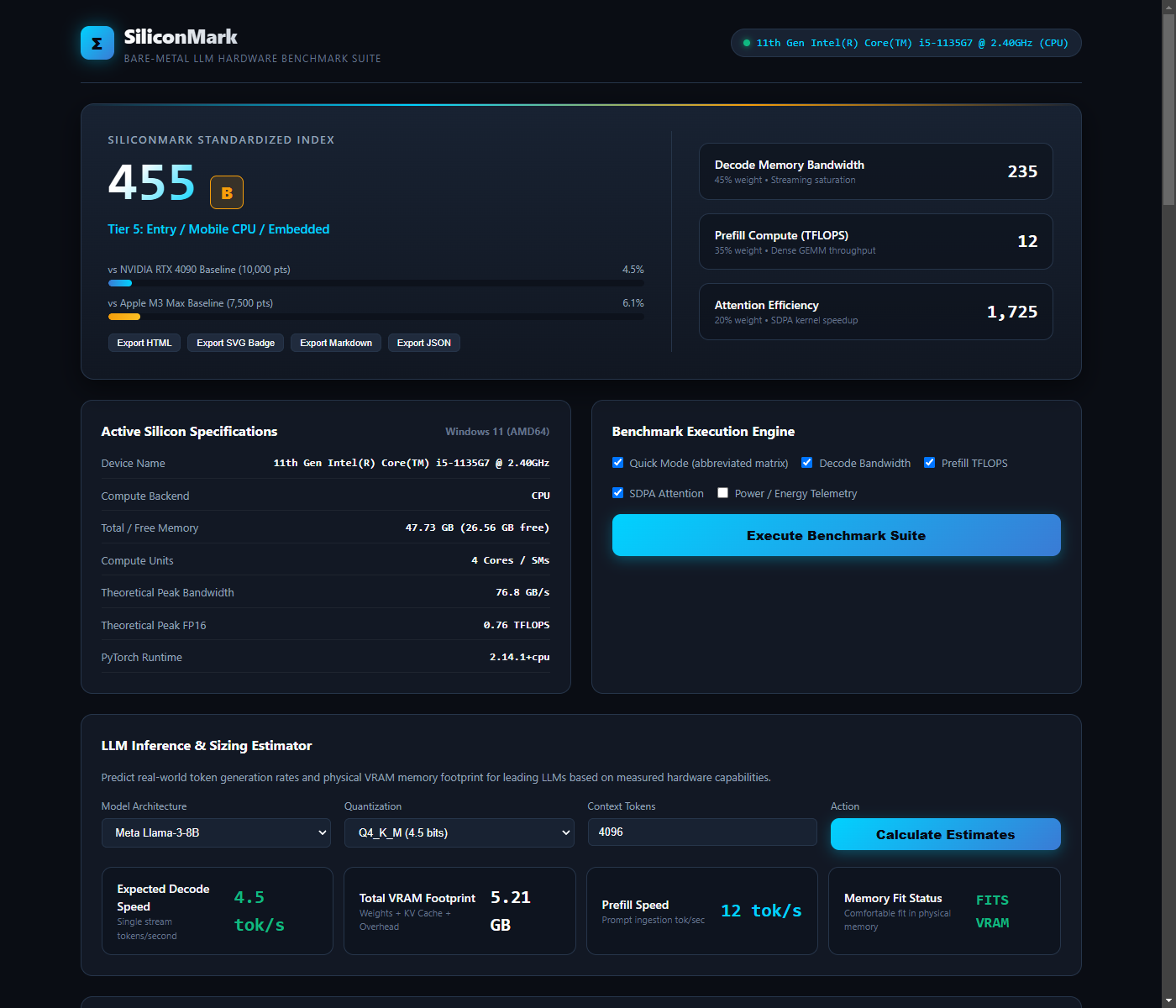Screen dimensions: 1176x1008
Task: Click the SiliconMark title text
Action: (181, 37)
